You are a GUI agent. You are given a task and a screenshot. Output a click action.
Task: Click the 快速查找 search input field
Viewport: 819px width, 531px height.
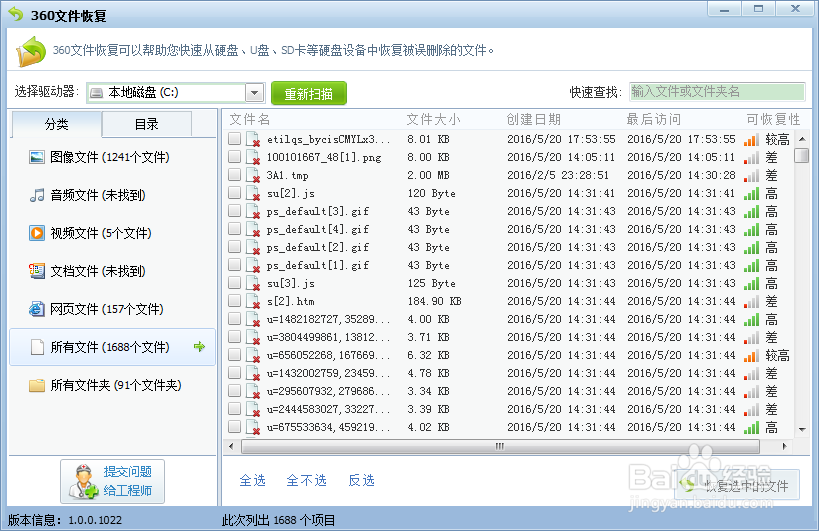(717, 92)
